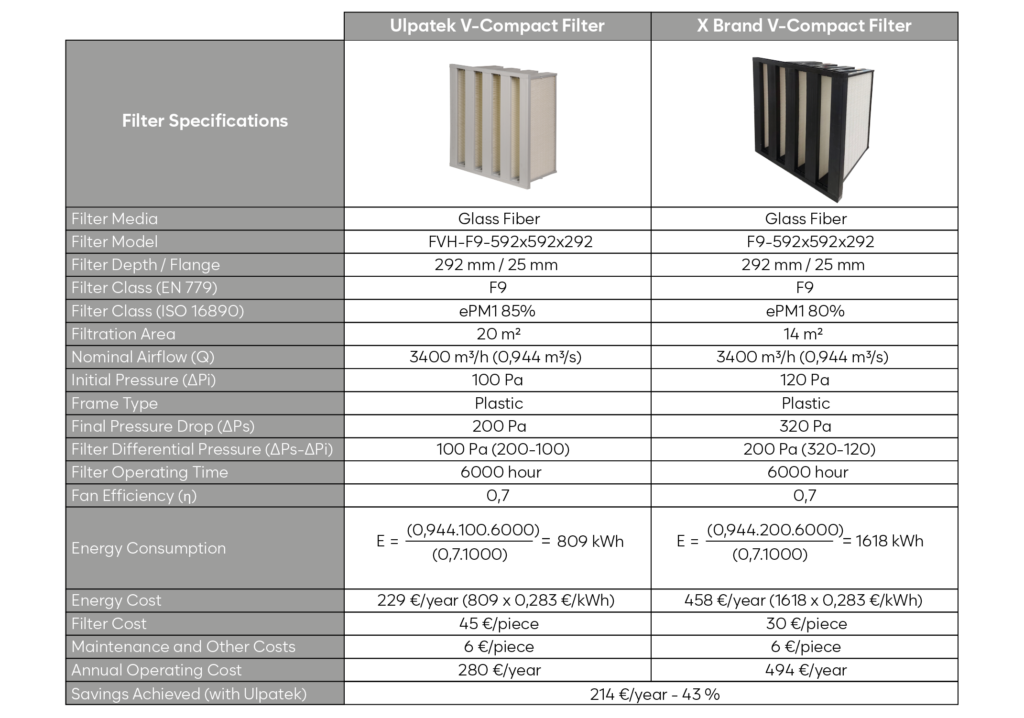Click the 'Filter Media' row label
This screenshot has height=718, width=1024.
coord(114,219)
